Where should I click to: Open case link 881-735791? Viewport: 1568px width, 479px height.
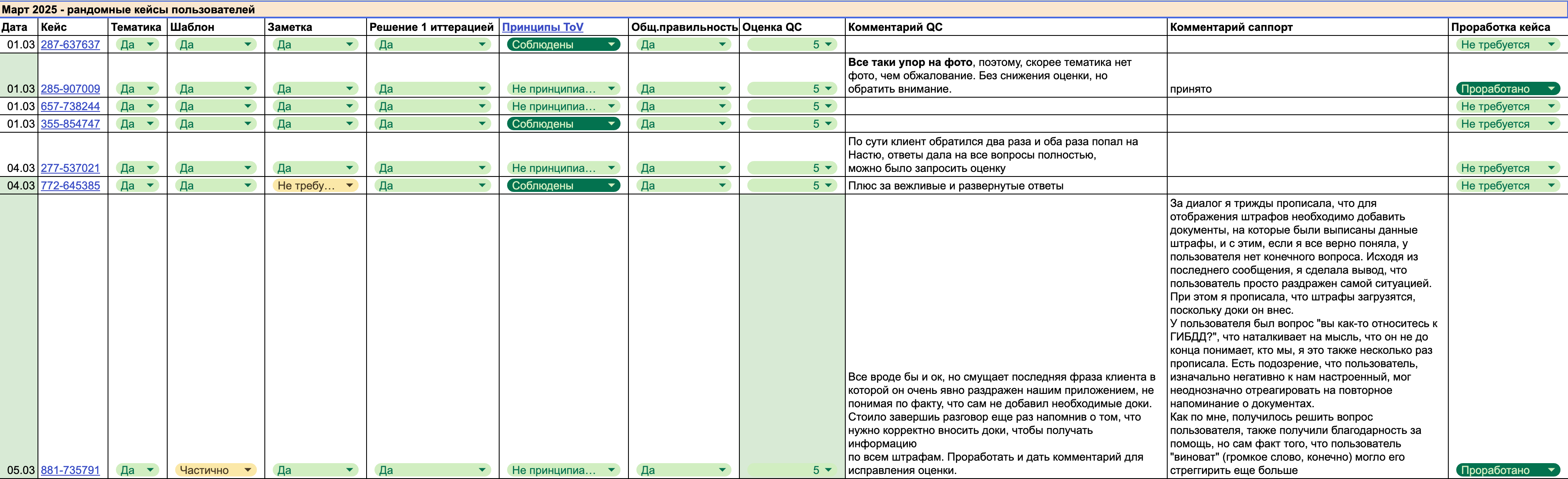point(70,470)
